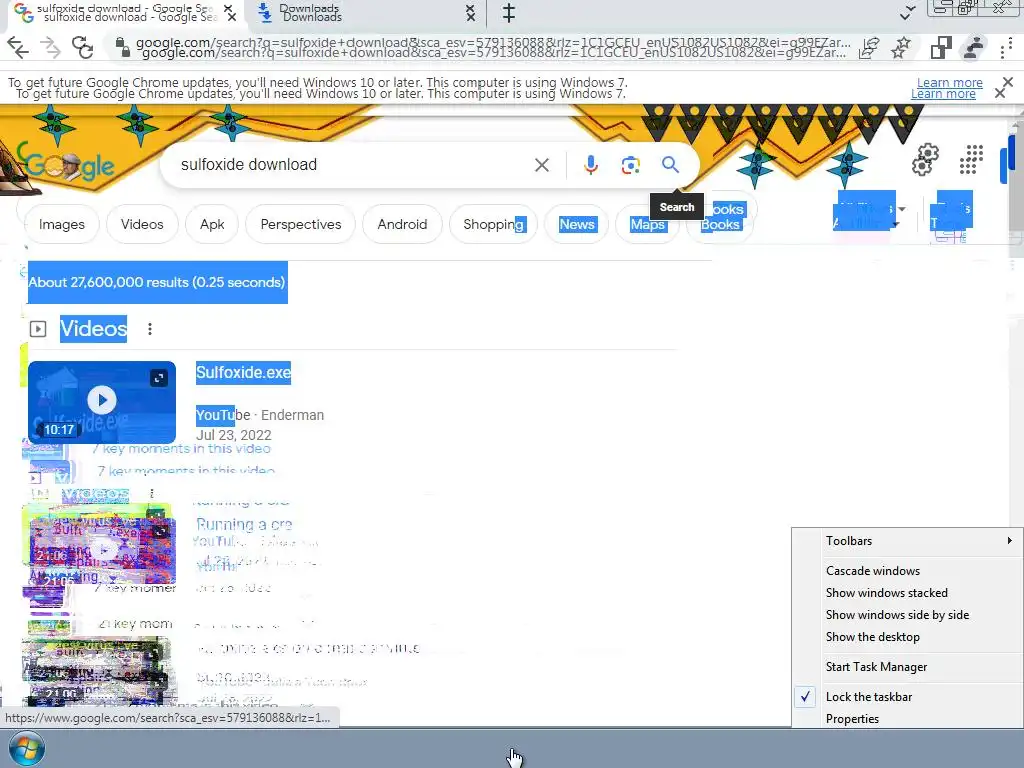Play the Sulfoxide.exe video thumbnail

[102, 402]
